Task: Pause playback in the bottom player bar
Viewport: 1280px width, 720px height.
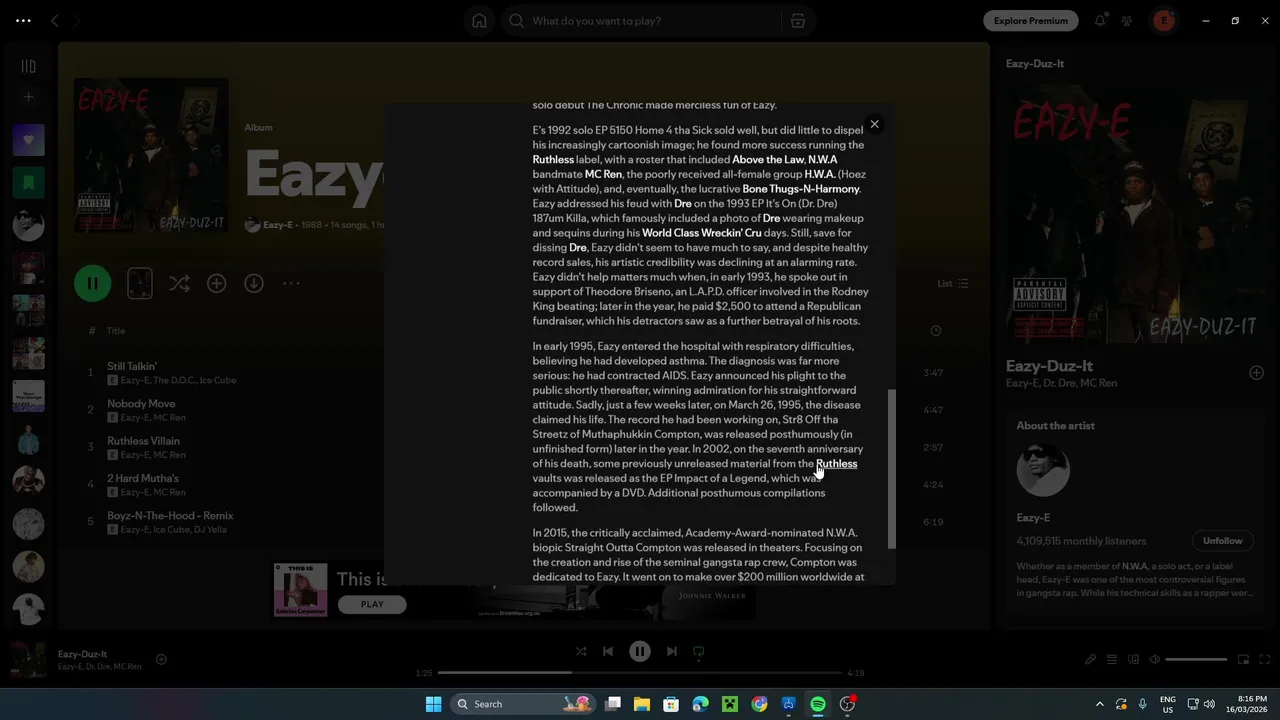Action: 640,651
